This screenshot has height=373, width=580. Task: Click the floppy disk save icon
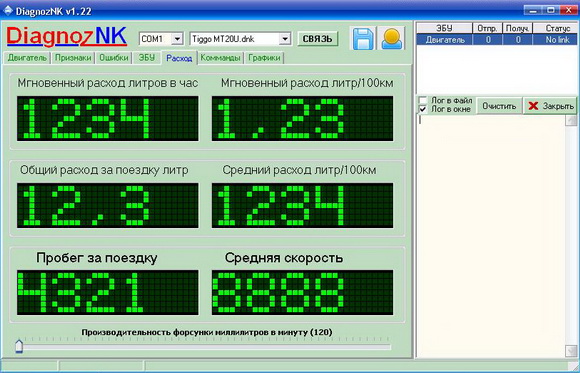coord(362,38)
